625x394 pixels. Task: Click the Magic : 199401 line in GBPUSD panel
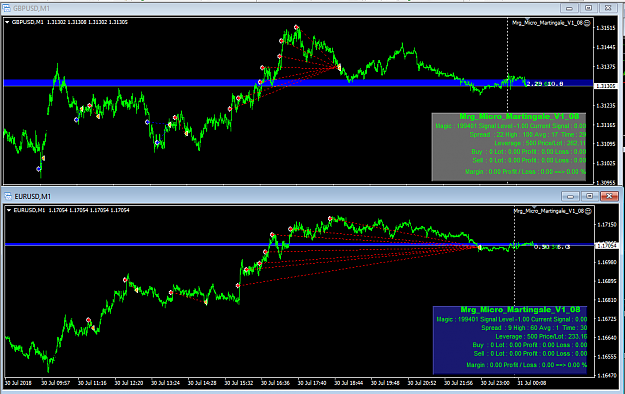[511, 126]
